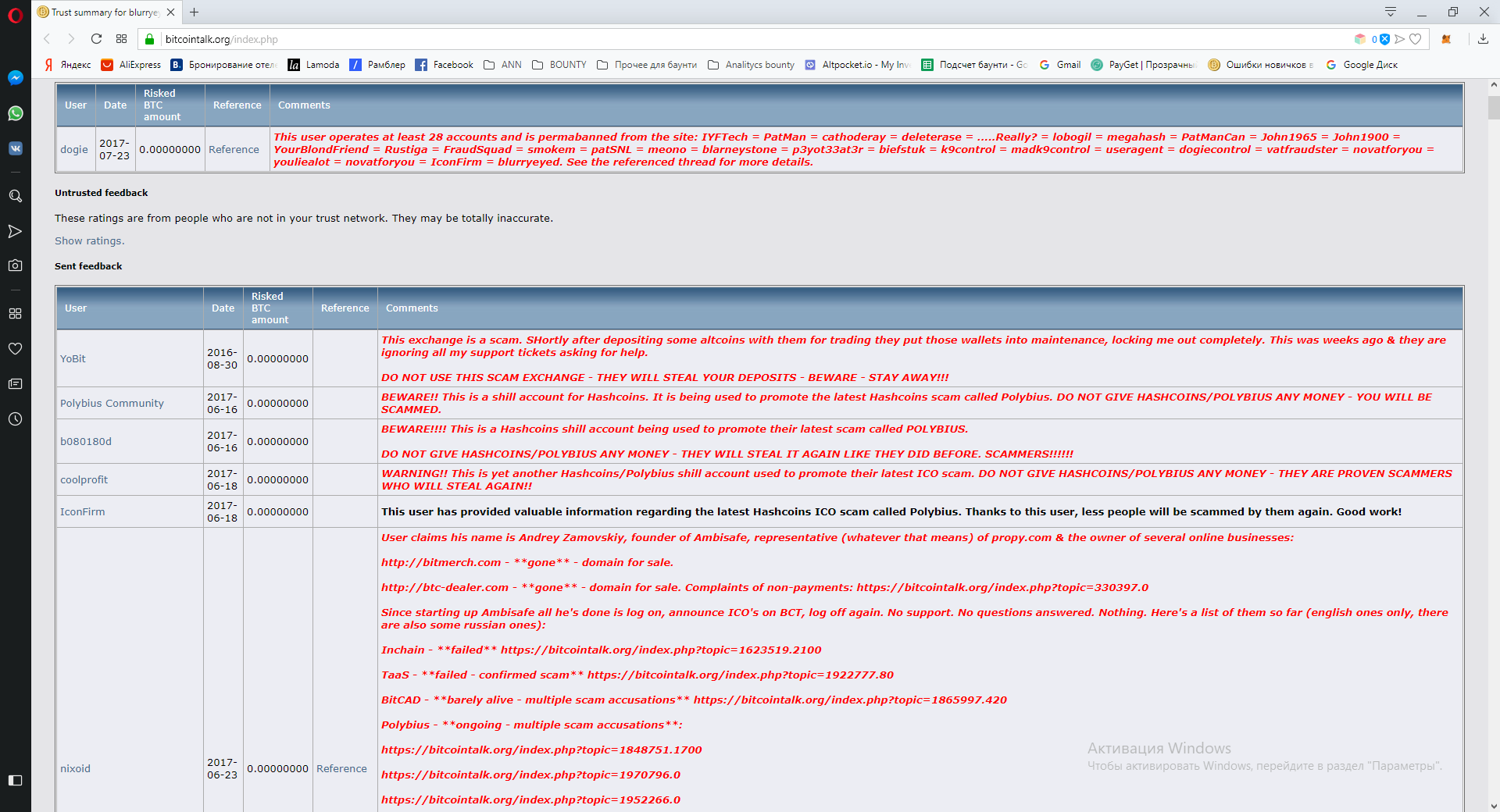Open the tab menu icon in the title bar
The width and height of the screenshot is (1500, 812).
(1391, 12)
